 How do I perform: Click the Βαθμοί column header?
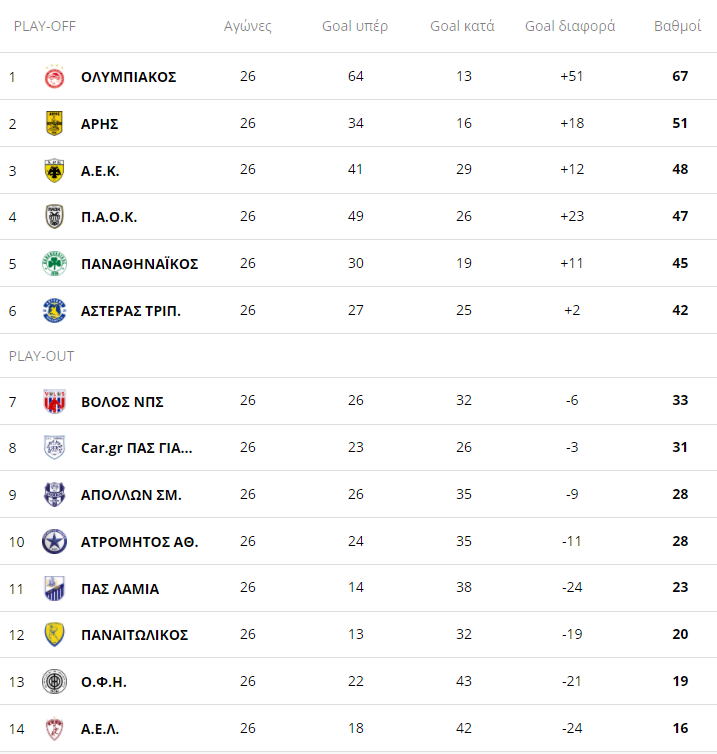click(x=677, y=26)
